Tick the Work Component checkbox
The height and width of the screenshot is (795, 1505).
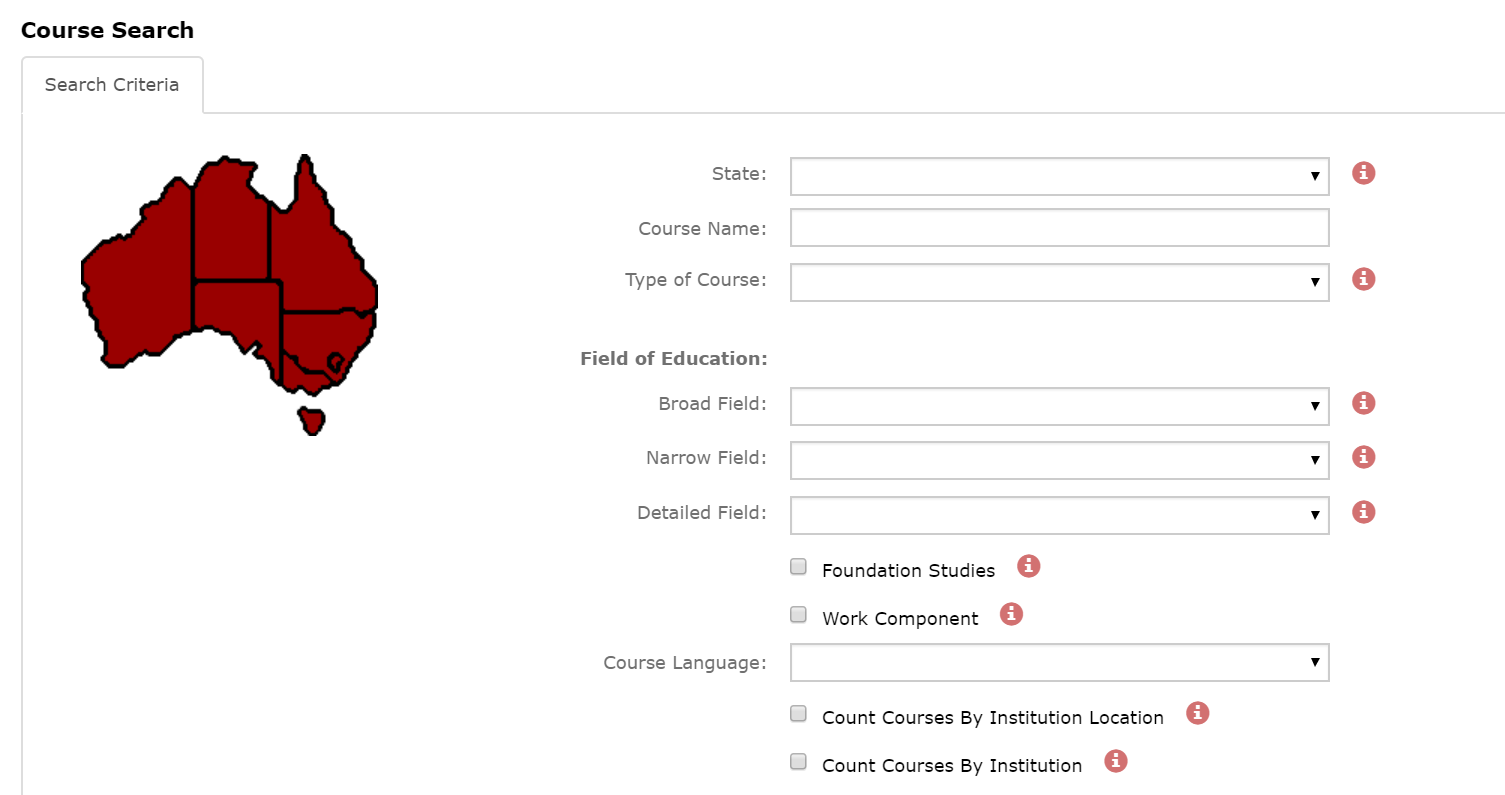pyautogui.click(x=798, y=615)
